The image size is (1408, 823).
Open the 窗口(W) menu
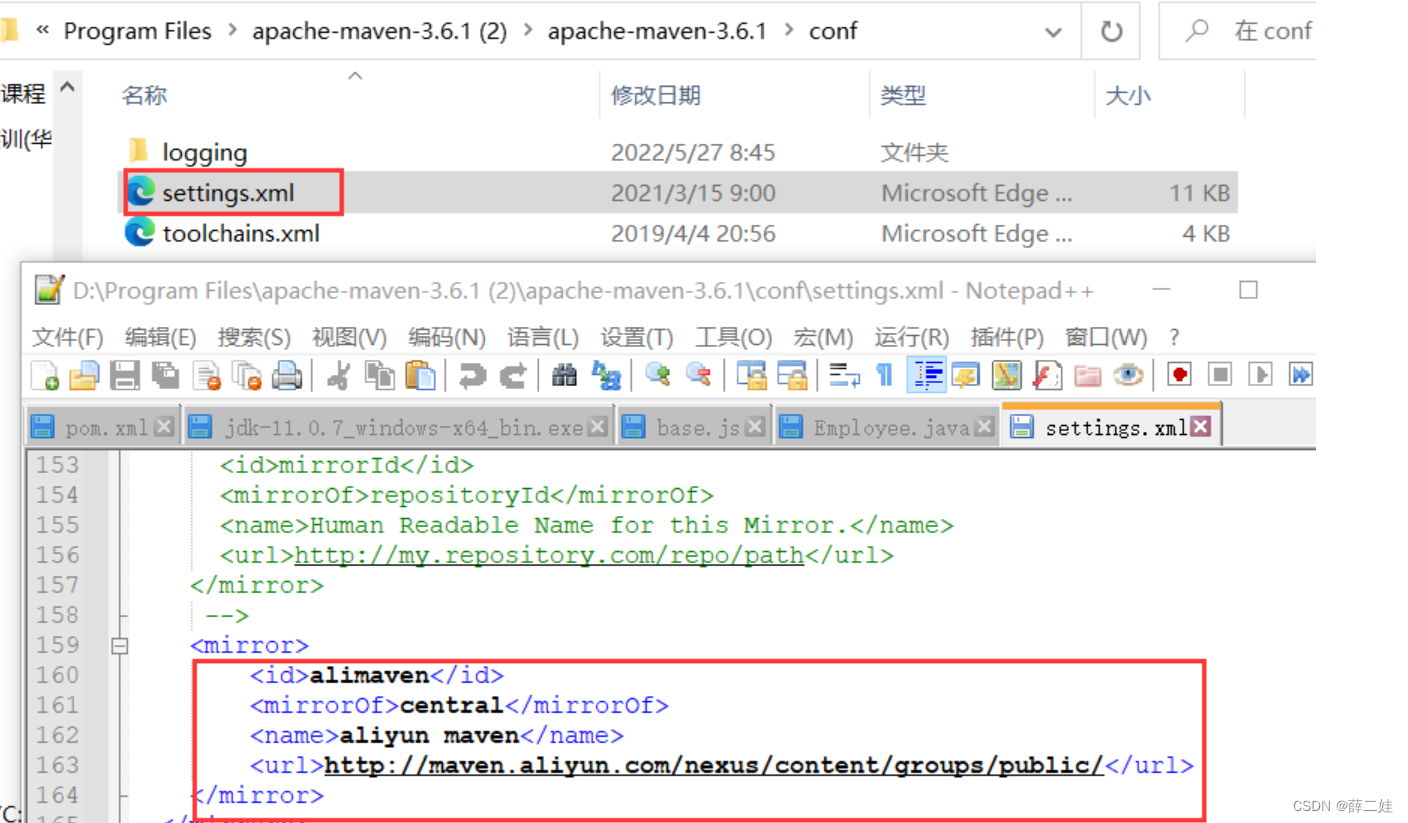tap(1106, 337)
